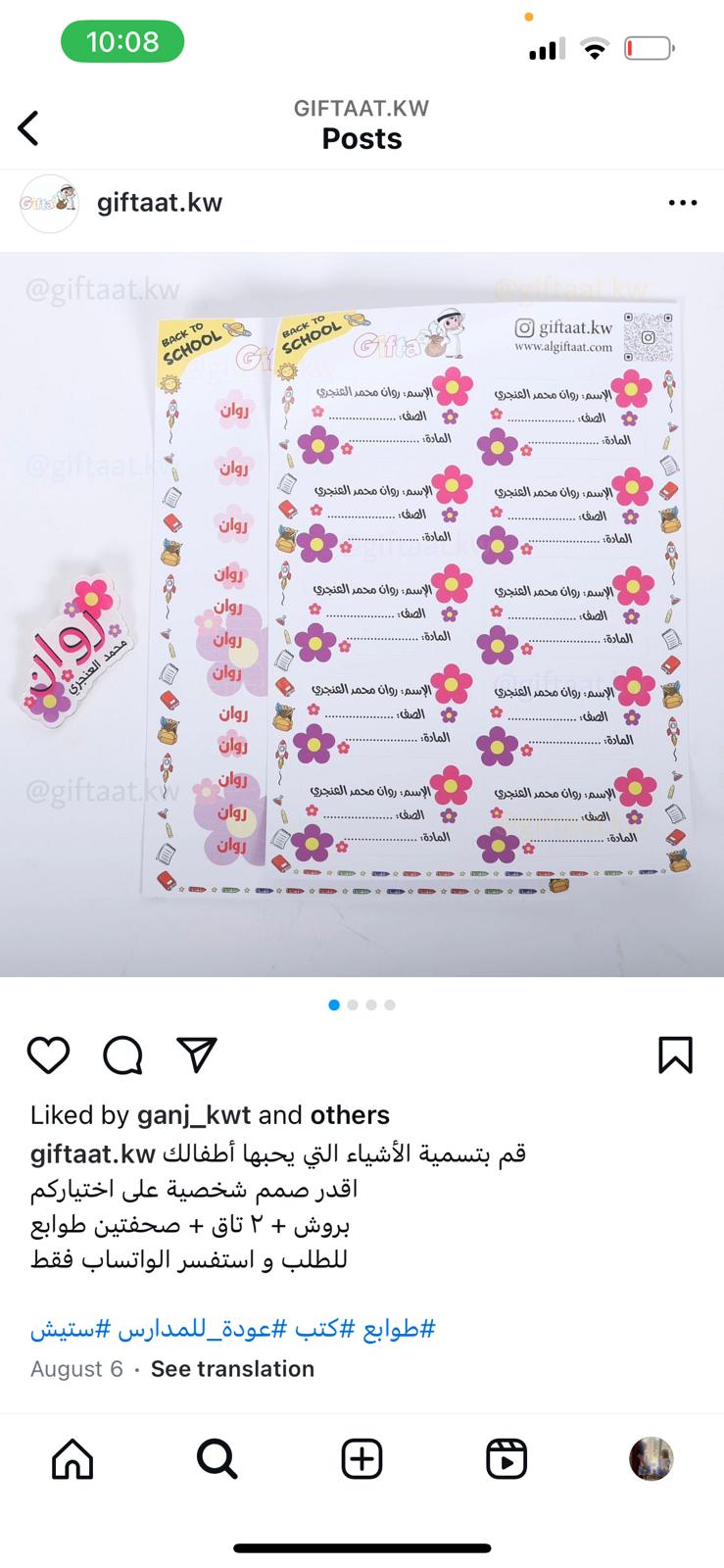The image size is (724, 1568).
Task: Open your profile from the avatar thumbnail
Action: pyautogui.click(x=651, y=1458)
